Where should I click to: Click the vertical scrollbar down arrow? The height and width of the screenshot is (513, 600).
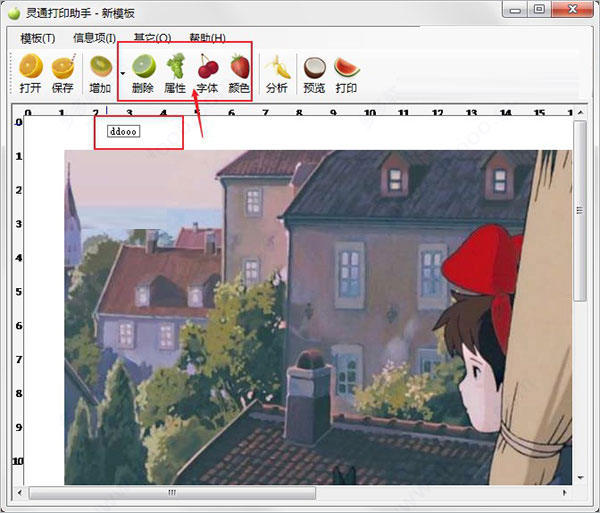(580, 478)
